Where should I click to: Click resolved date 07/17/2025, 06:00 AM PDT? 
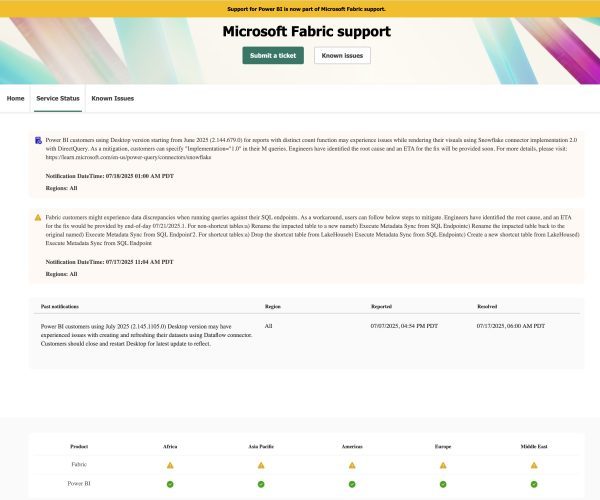coord(511,326)
